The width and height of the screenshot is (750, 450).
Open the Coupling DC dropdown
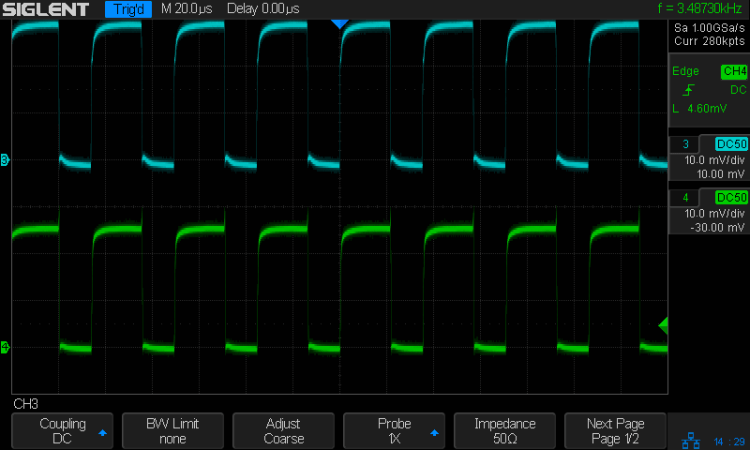coord(62,431)
